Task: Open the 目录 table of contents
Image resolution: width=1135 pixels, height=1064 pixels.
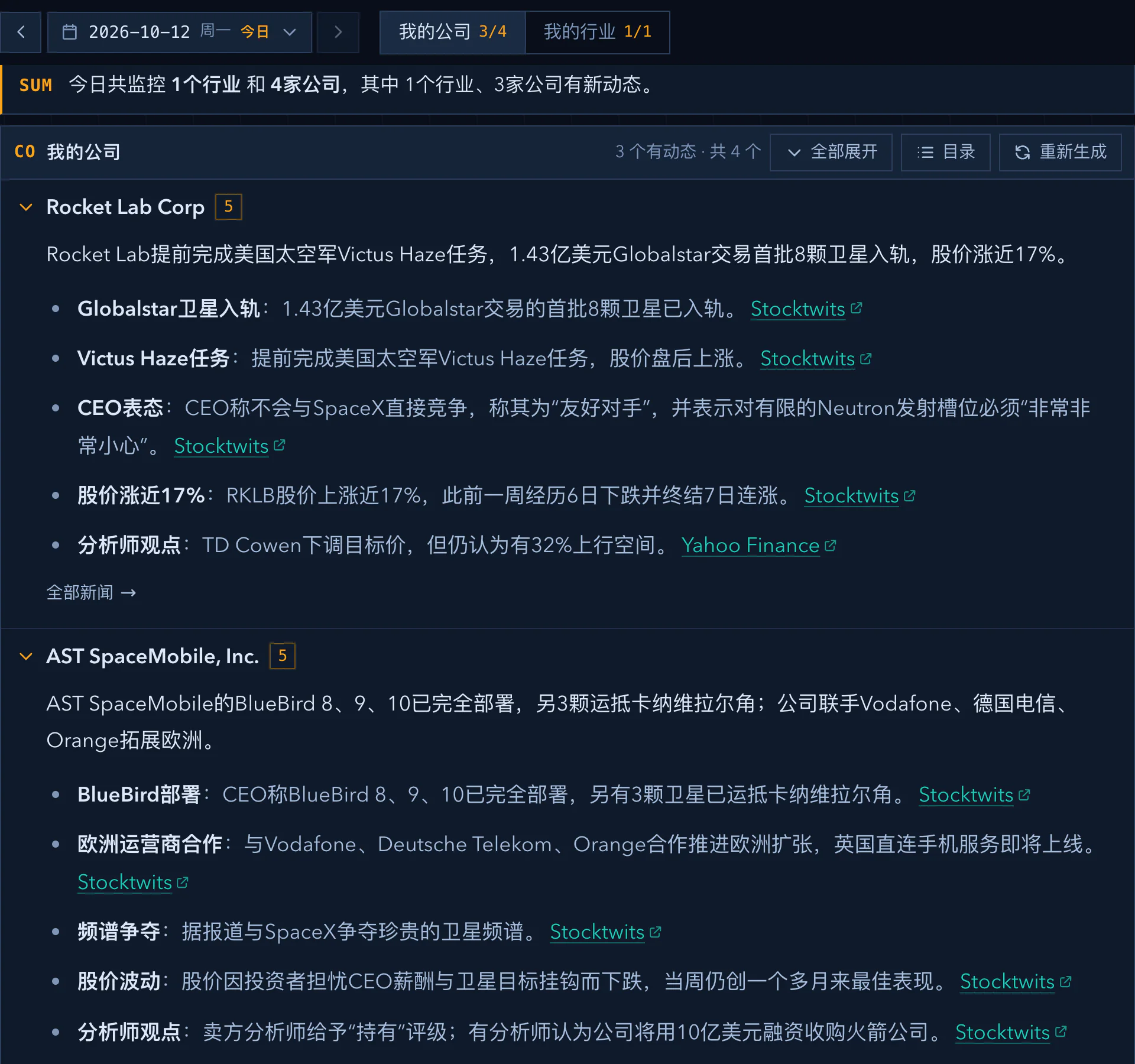Action: pos(946,153)
